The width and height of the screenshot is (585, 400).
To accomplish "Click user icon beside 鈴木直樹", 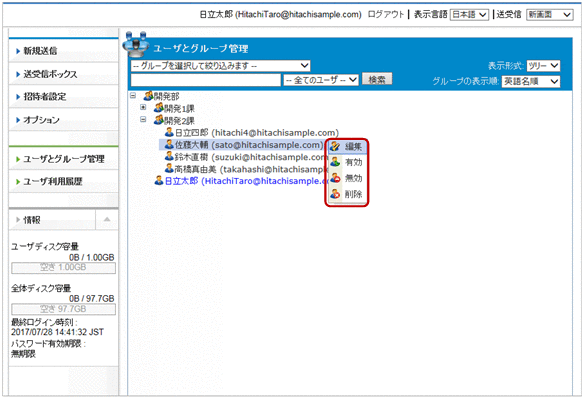I will (169, 156).
